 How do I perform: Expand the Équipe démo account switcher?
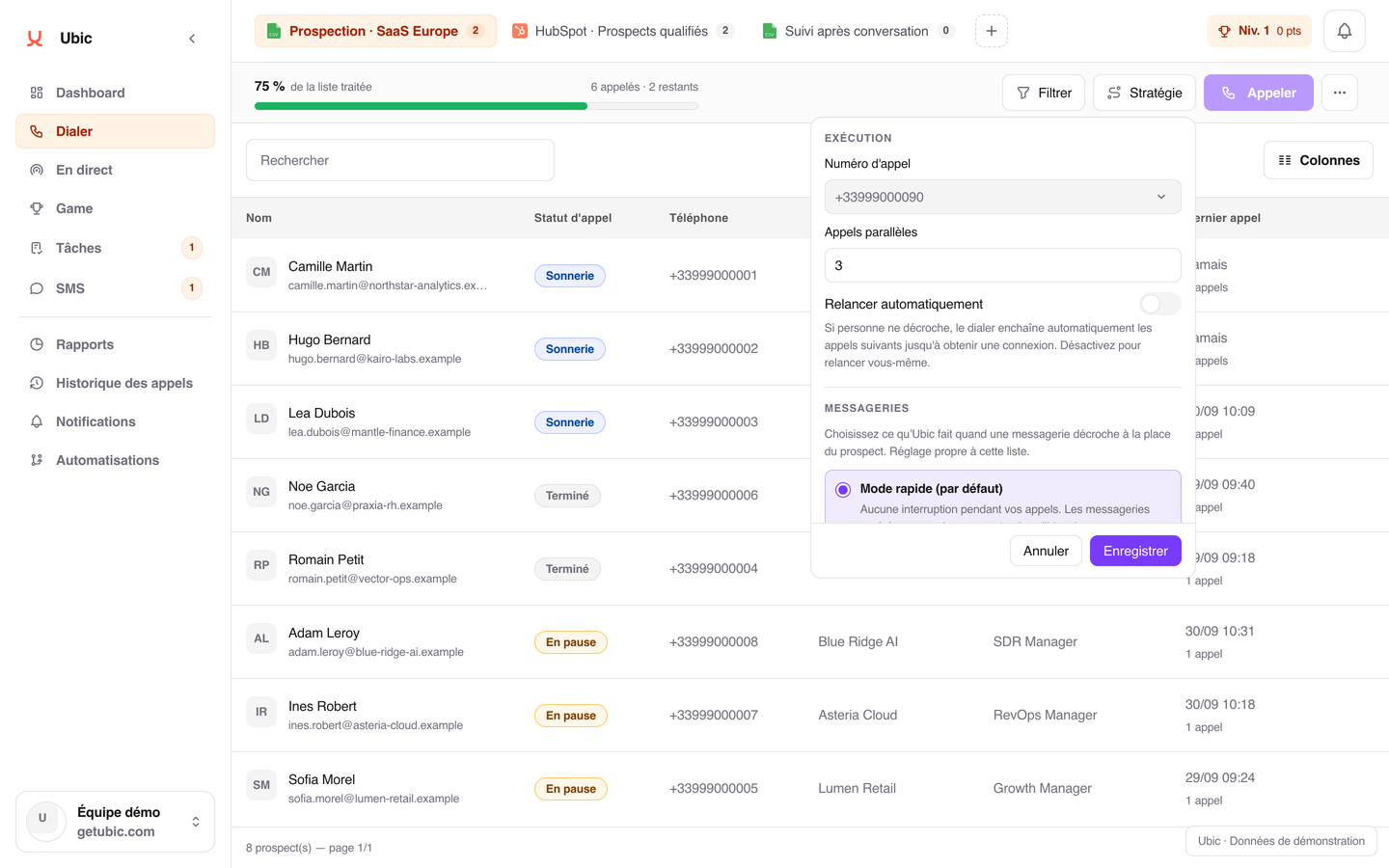115,822
